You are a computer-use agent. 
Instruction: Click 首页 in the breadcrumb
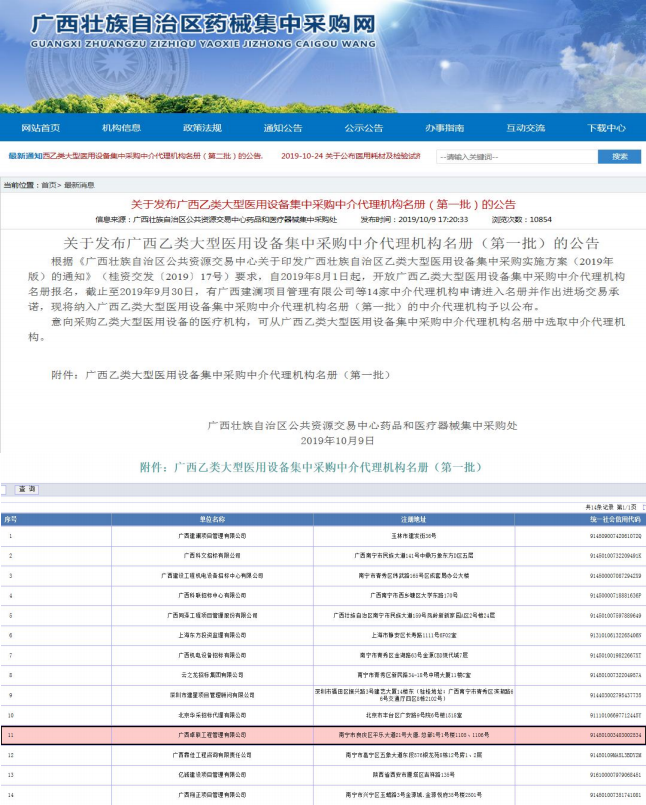[x=49, y=185]
